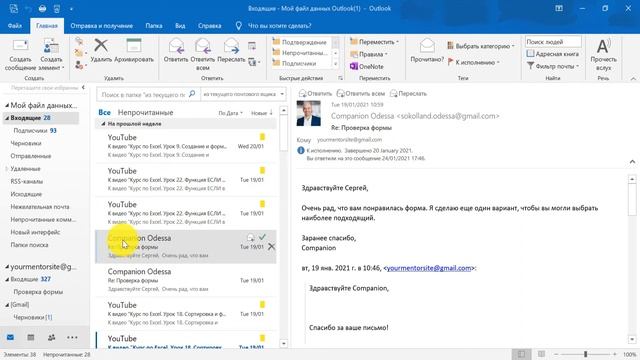Reply all from the ribbon
Screen dimensions: 640x360
[202, 54]
